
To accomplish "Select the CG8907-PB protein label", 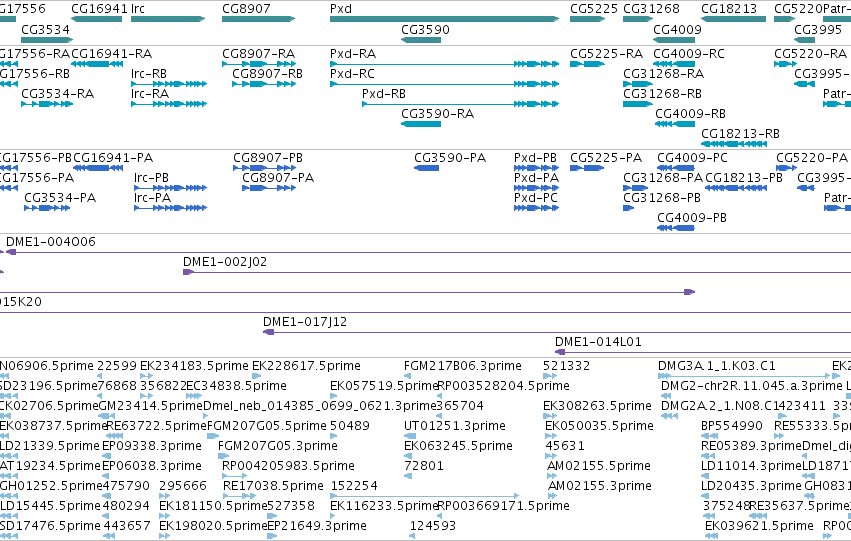I will click(x=268, y=158).
